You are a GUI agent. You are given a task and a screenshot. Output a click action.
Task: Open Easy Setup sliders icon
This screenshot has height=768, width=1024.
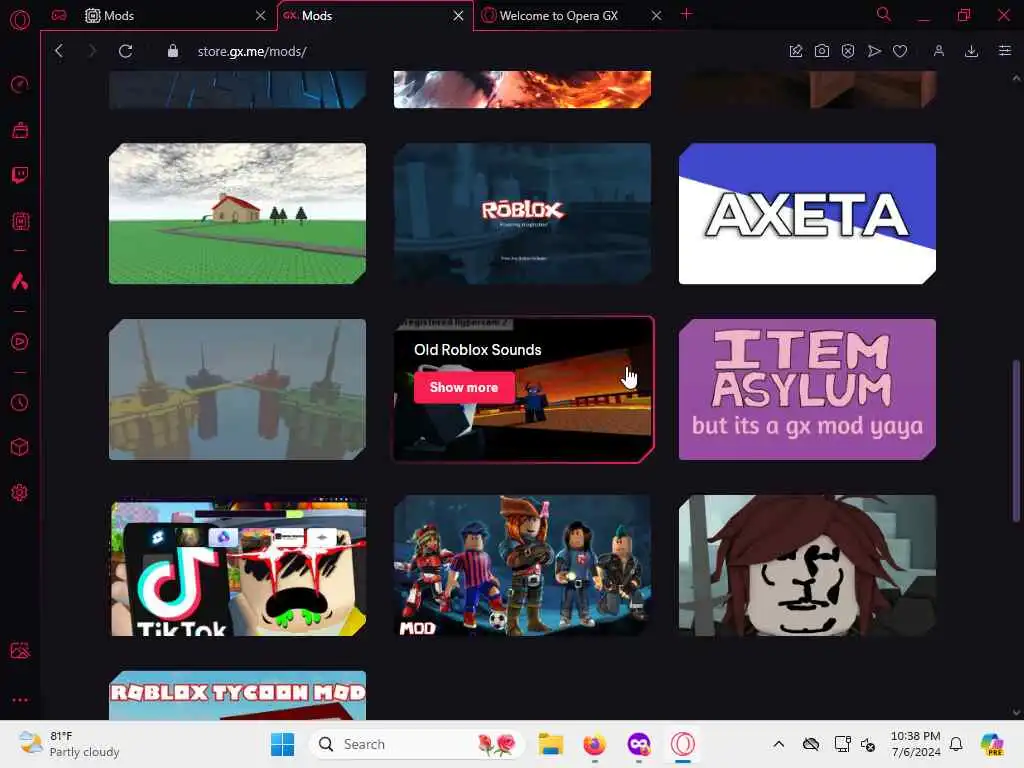(x=1004, y=51)
